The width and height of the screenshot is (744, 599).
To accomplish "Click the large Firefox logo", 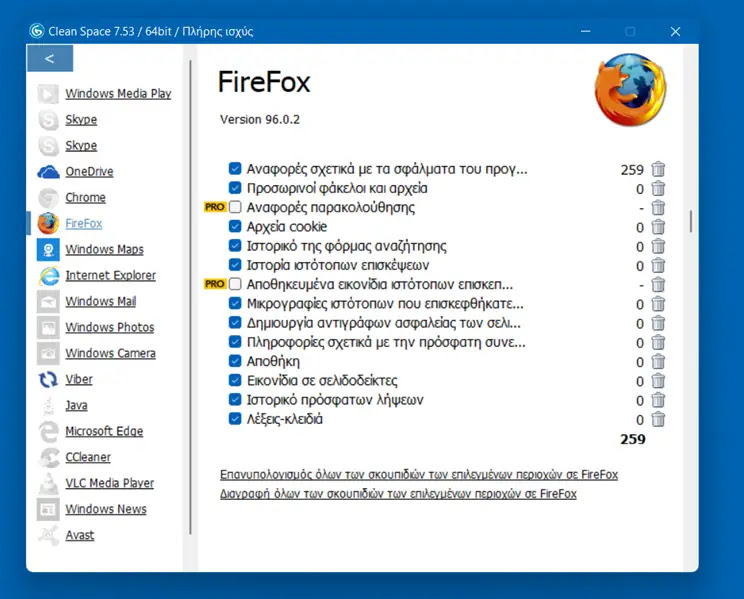I will coord(631,90).
